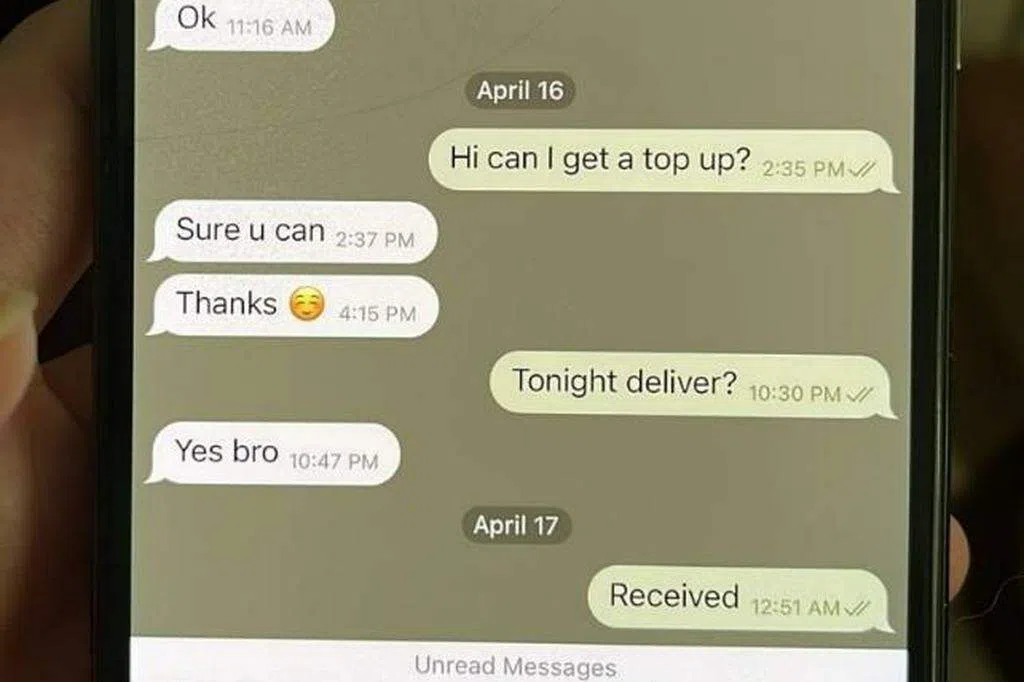Select the "Sure u can" message bubble

pos(293,232)
